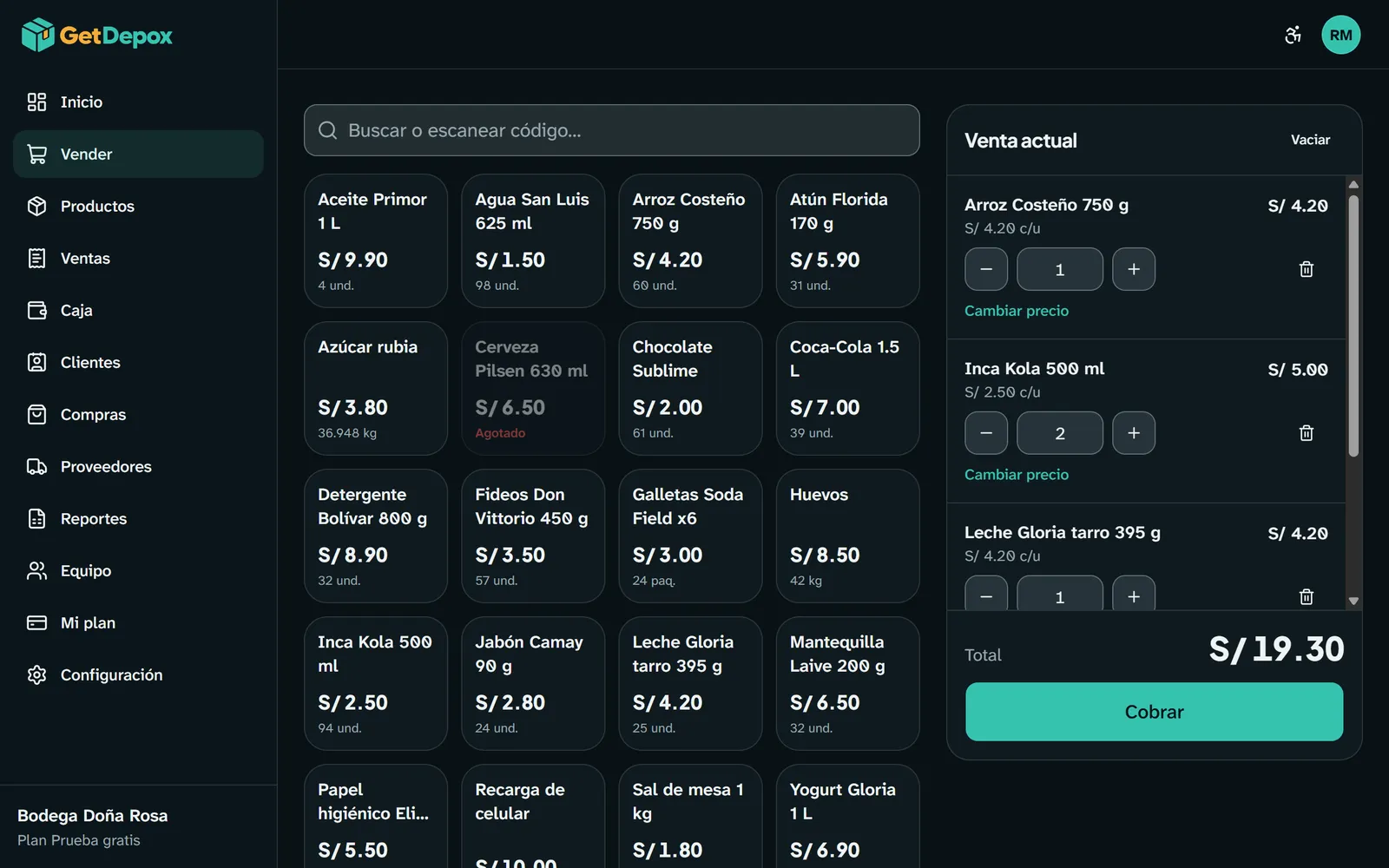Click the cart list scrollbar thumb

[1353, 325]
